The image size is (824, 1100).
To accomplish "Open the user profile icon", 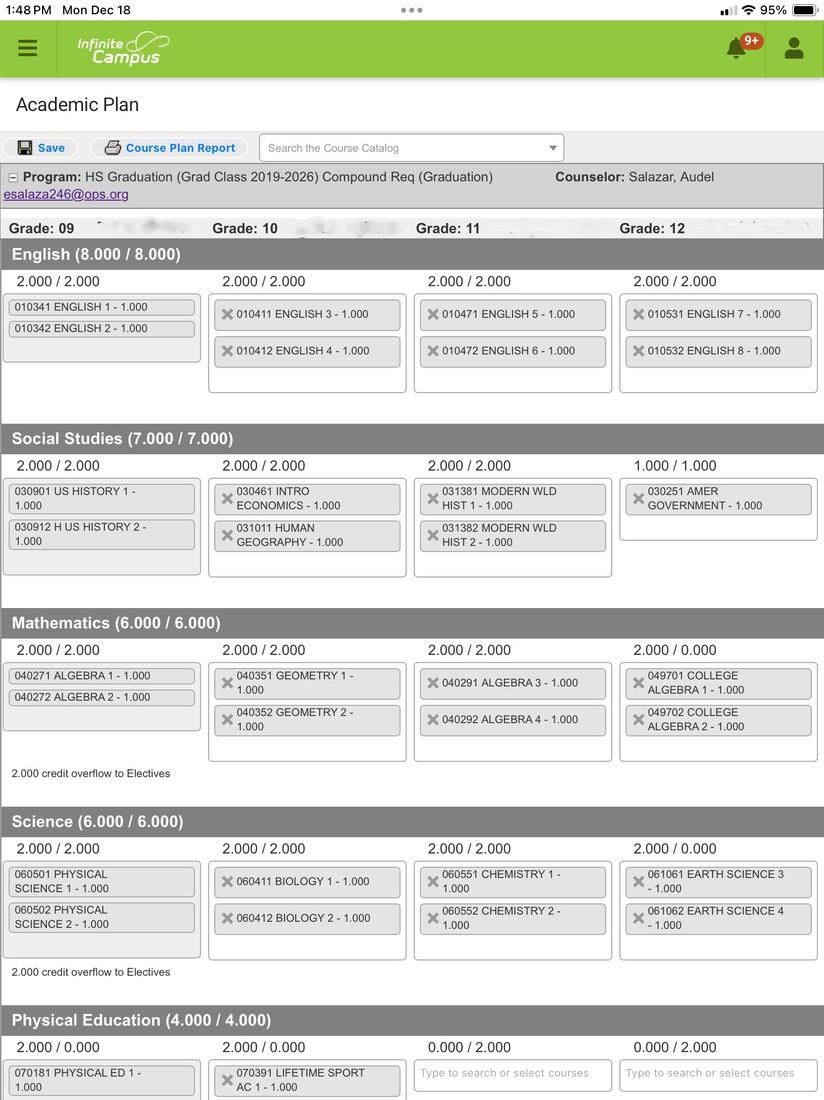I will [x=794, y=48].
